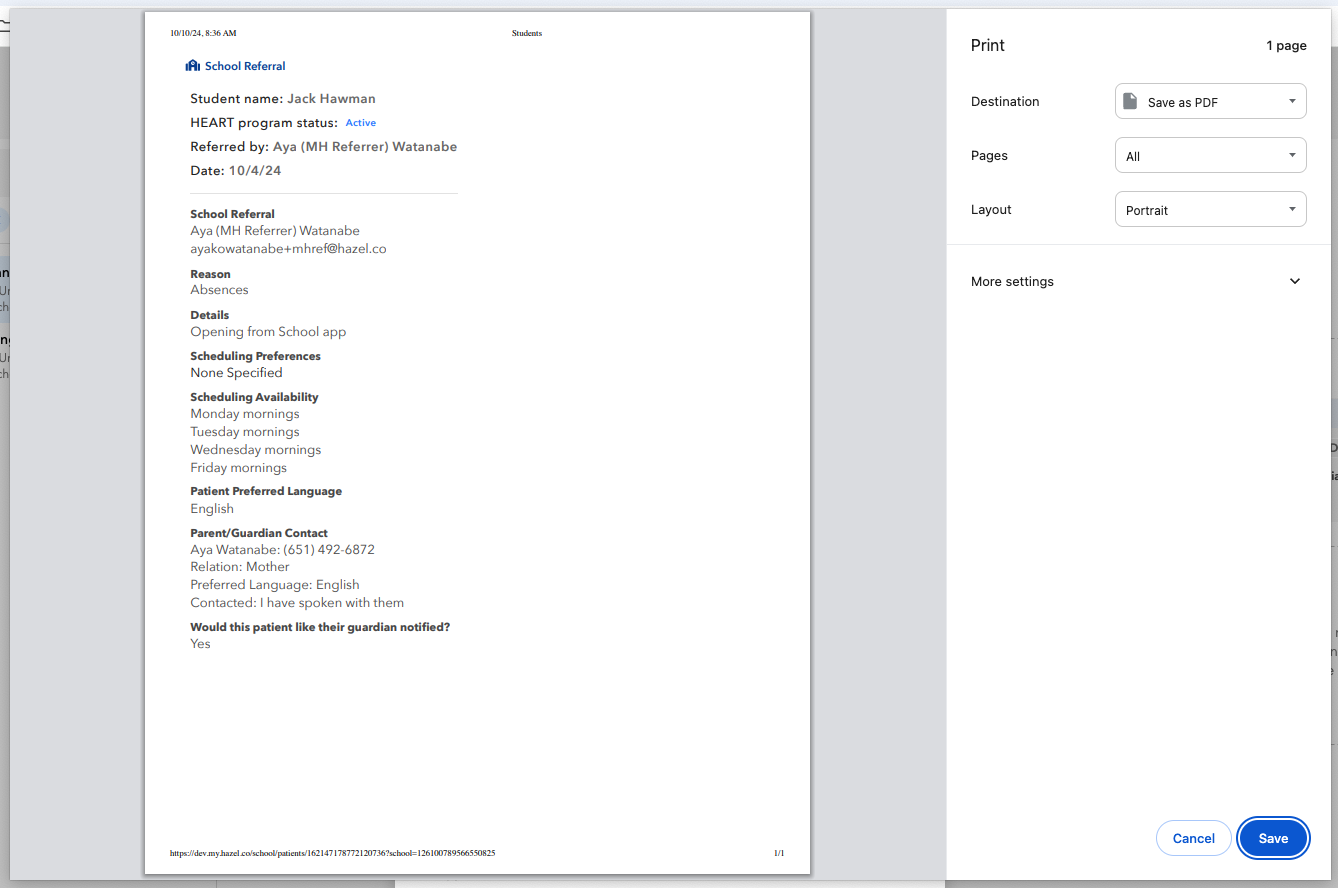This screenshot has height=888, width=1338.
Task: Click the student name Jack Hawman
Action: click(331, 99)
